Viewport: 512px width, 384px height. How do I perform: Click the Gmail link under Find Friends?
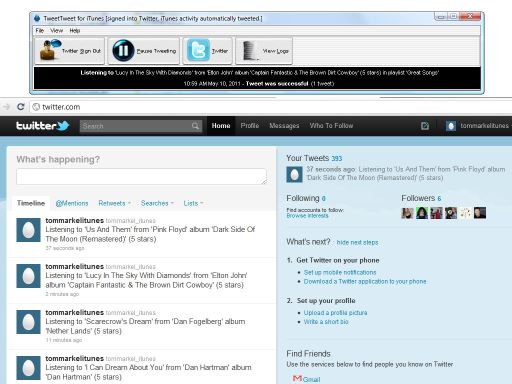[311, 379]
